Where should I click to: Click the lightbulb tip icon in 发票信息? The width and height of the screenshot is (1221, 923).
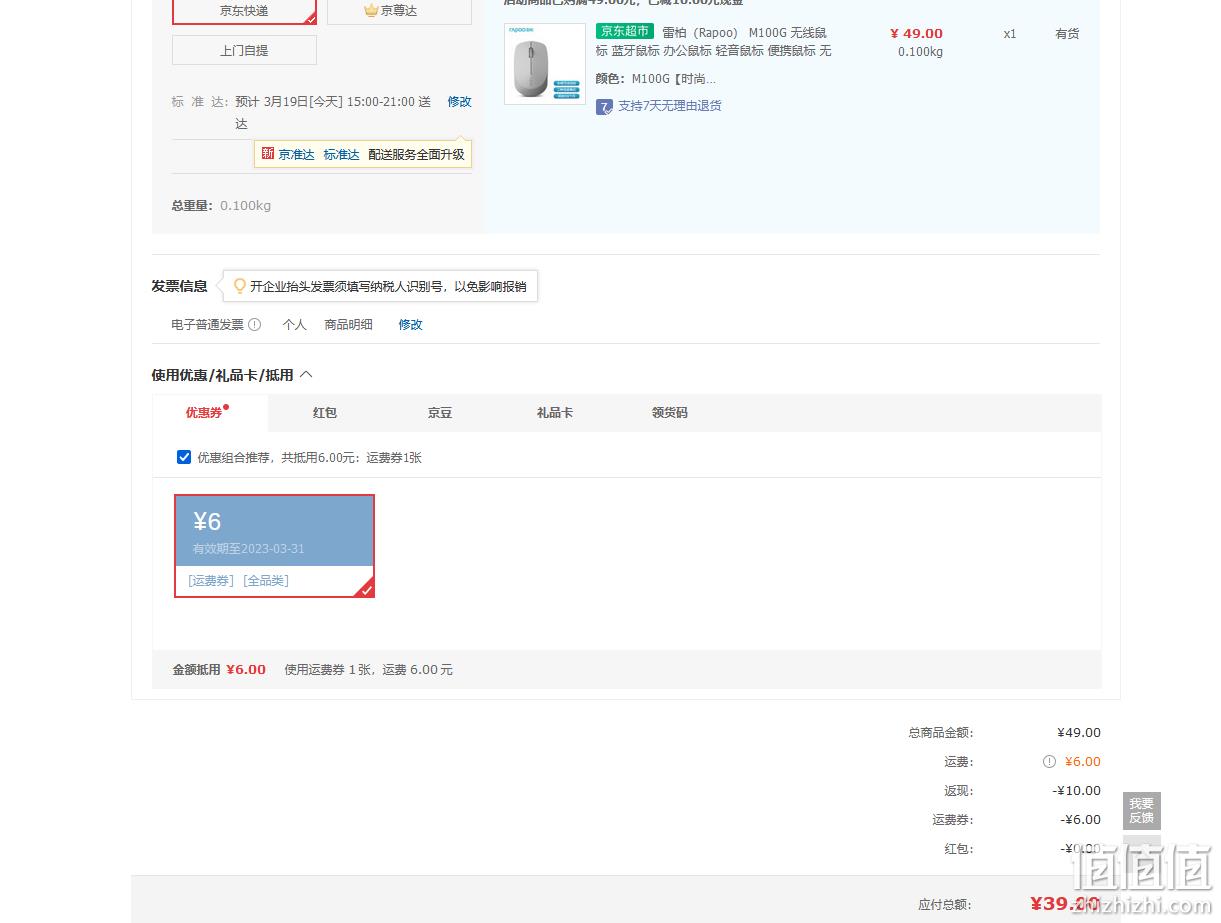click(239, 286)
